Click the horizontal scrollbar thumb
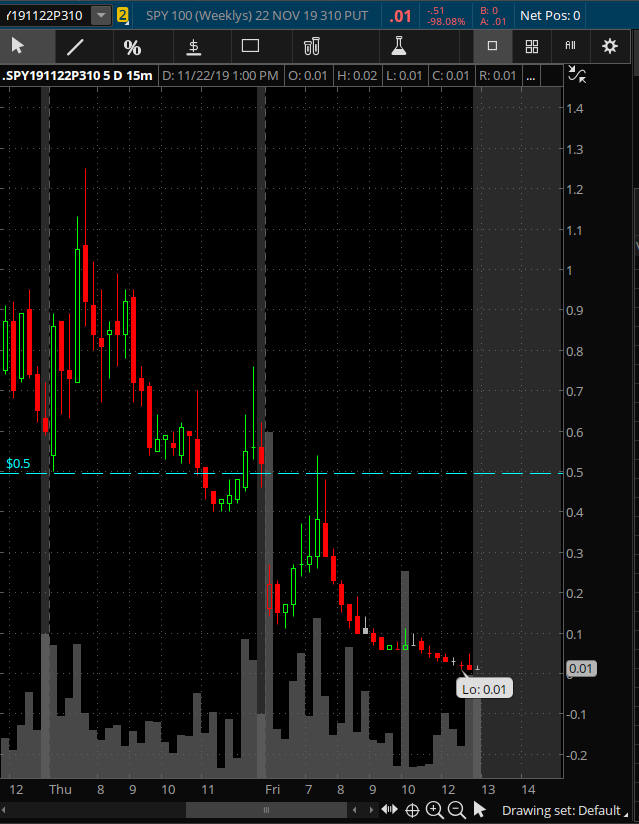 [x=266, y=810]
